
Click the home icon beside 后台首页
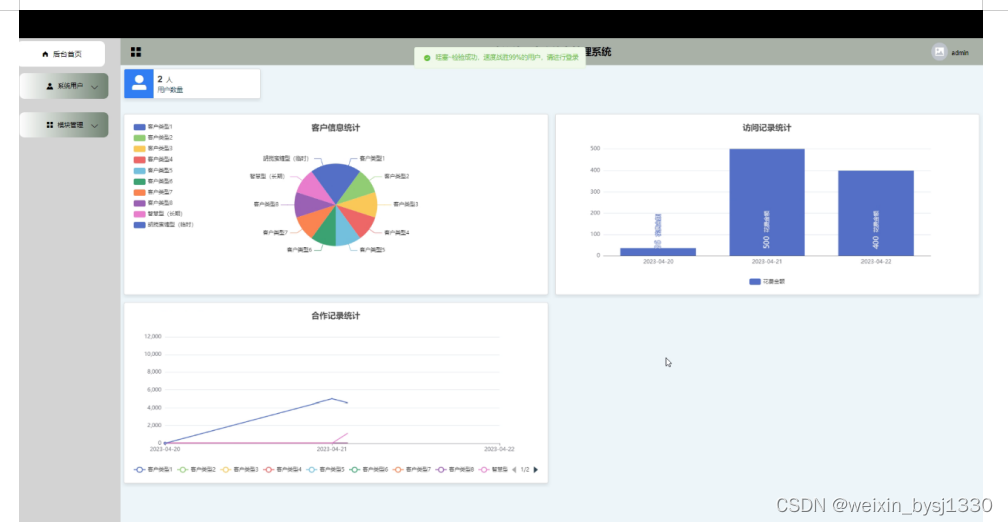pyautogui.click(x=45, y=54)
